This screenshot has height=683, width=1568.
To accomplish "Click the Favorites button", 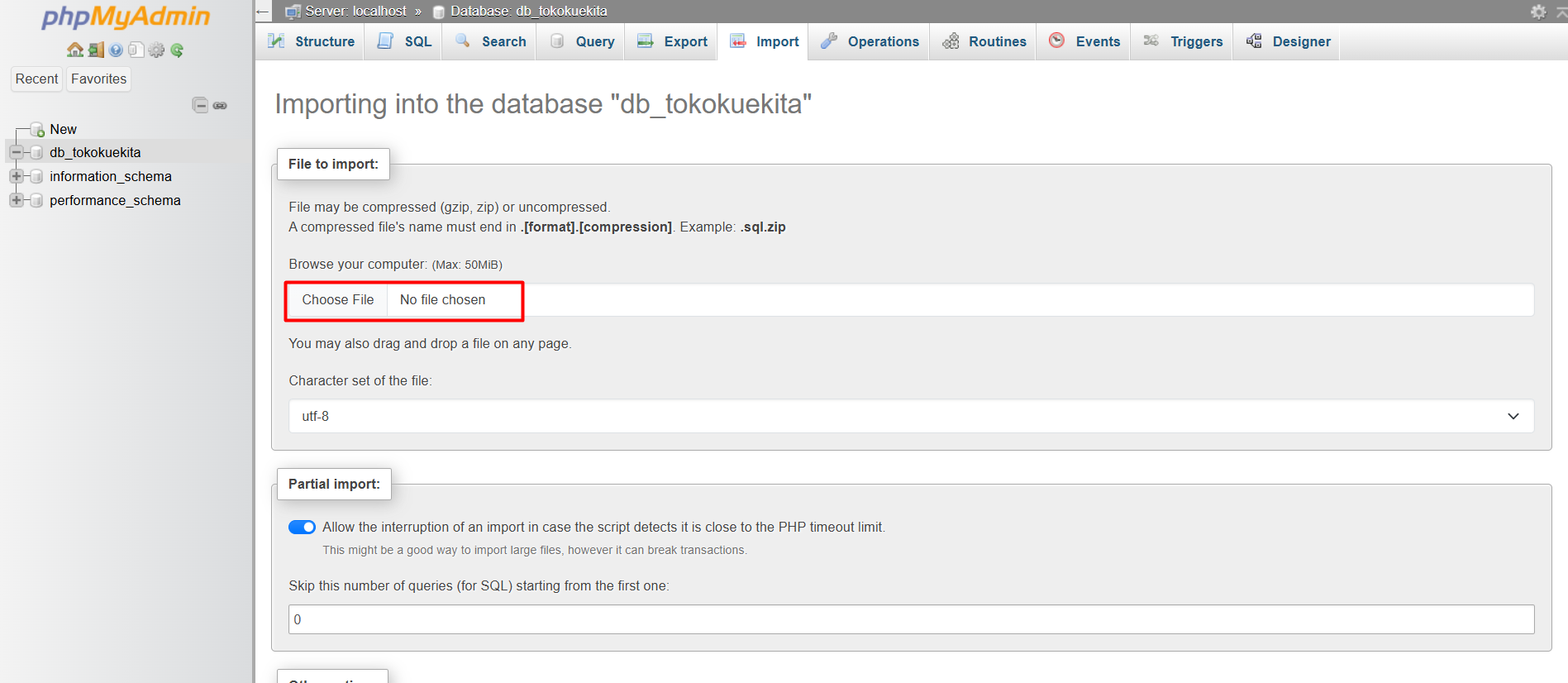I will tap(99, 79).
